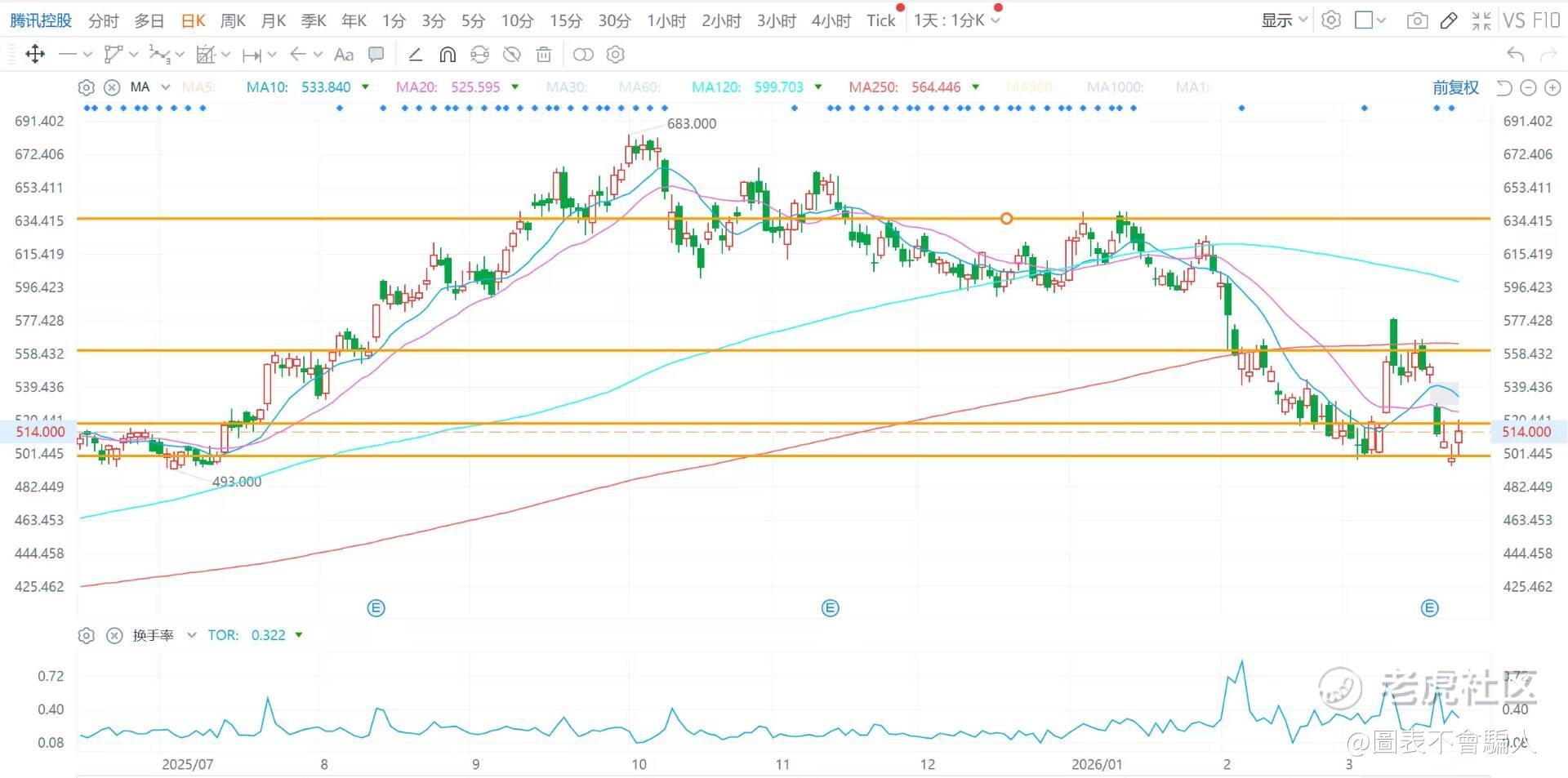Zoom out chart with minus circle
The width and height of the screenshot is (1568, 778).
(x=1529, y=87)
